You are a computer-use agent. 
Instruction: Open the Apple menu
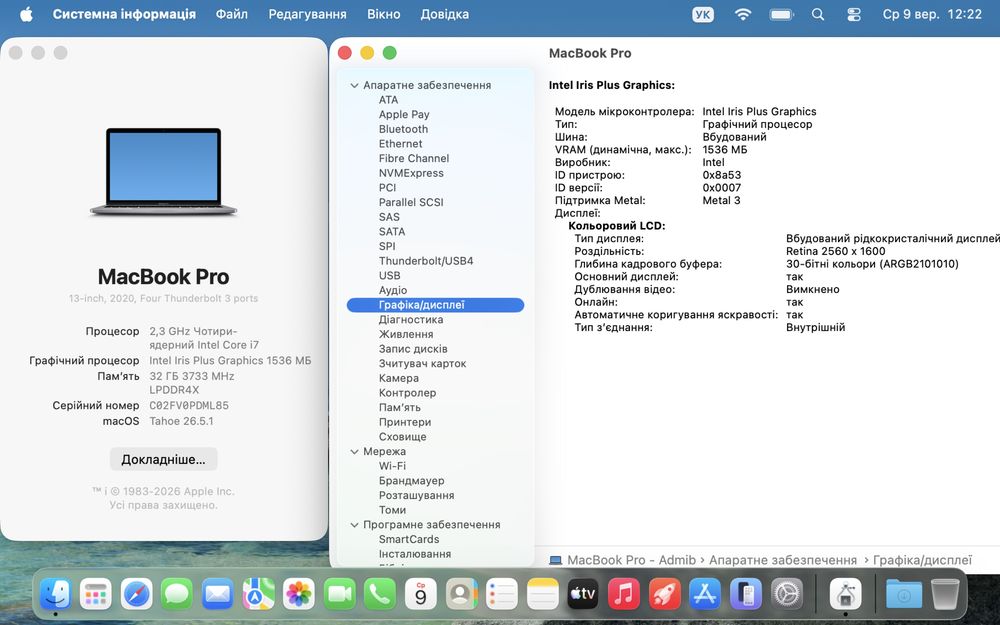click(26, 14)
